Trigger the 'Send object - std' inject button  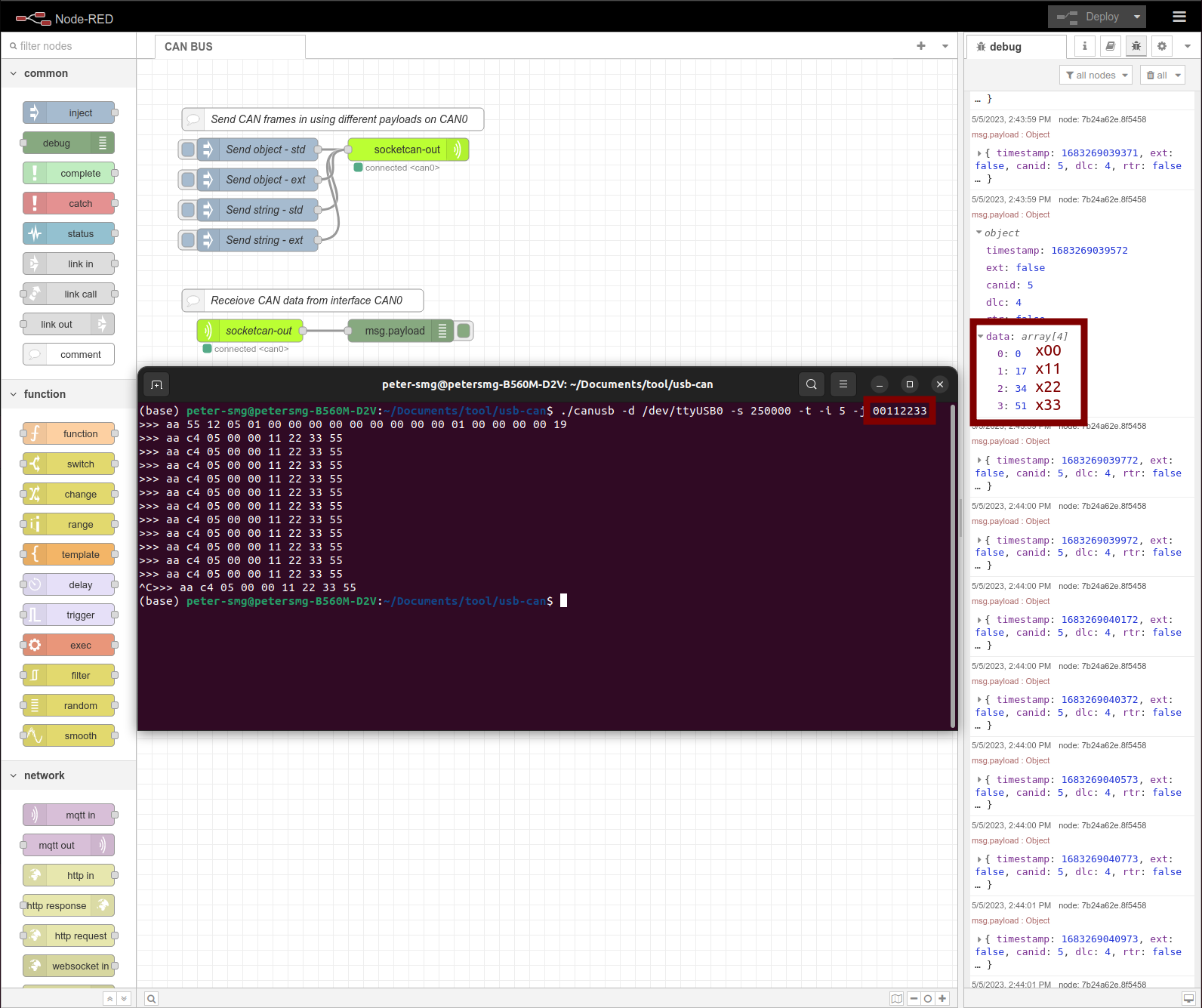point(188,150)
